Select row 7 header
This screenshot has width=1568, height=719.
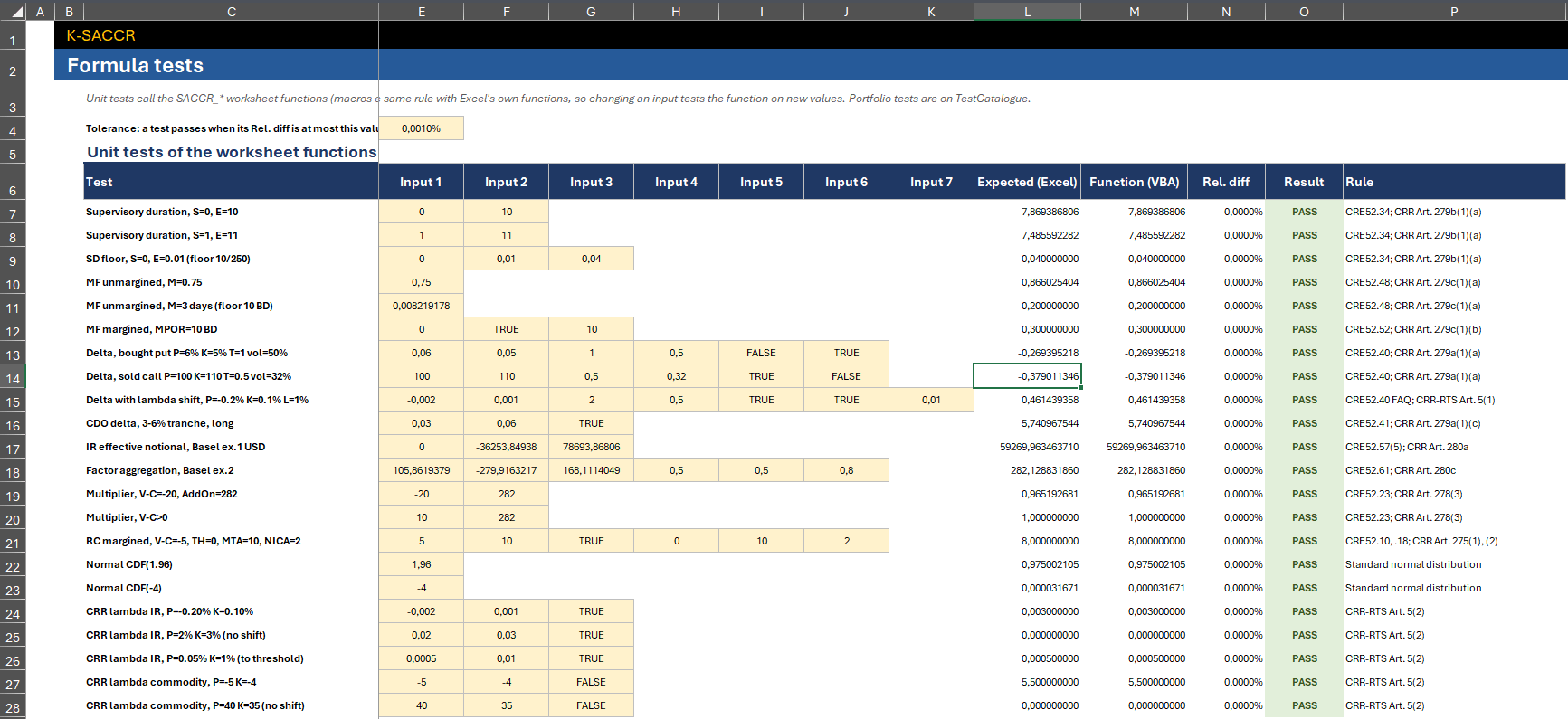click(13, 212)
